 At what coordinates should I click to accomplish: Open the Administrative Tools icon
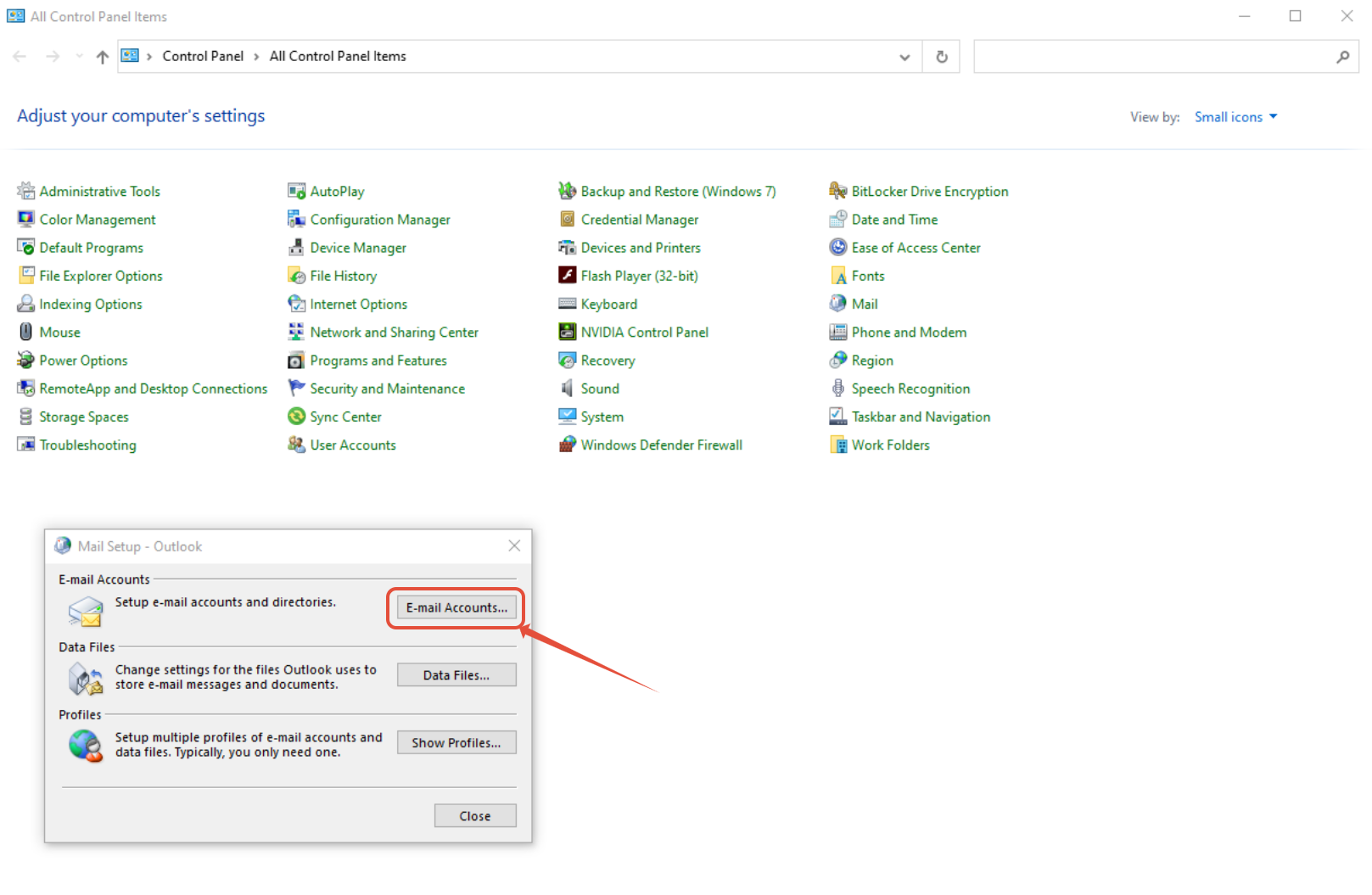coord(26,191)
